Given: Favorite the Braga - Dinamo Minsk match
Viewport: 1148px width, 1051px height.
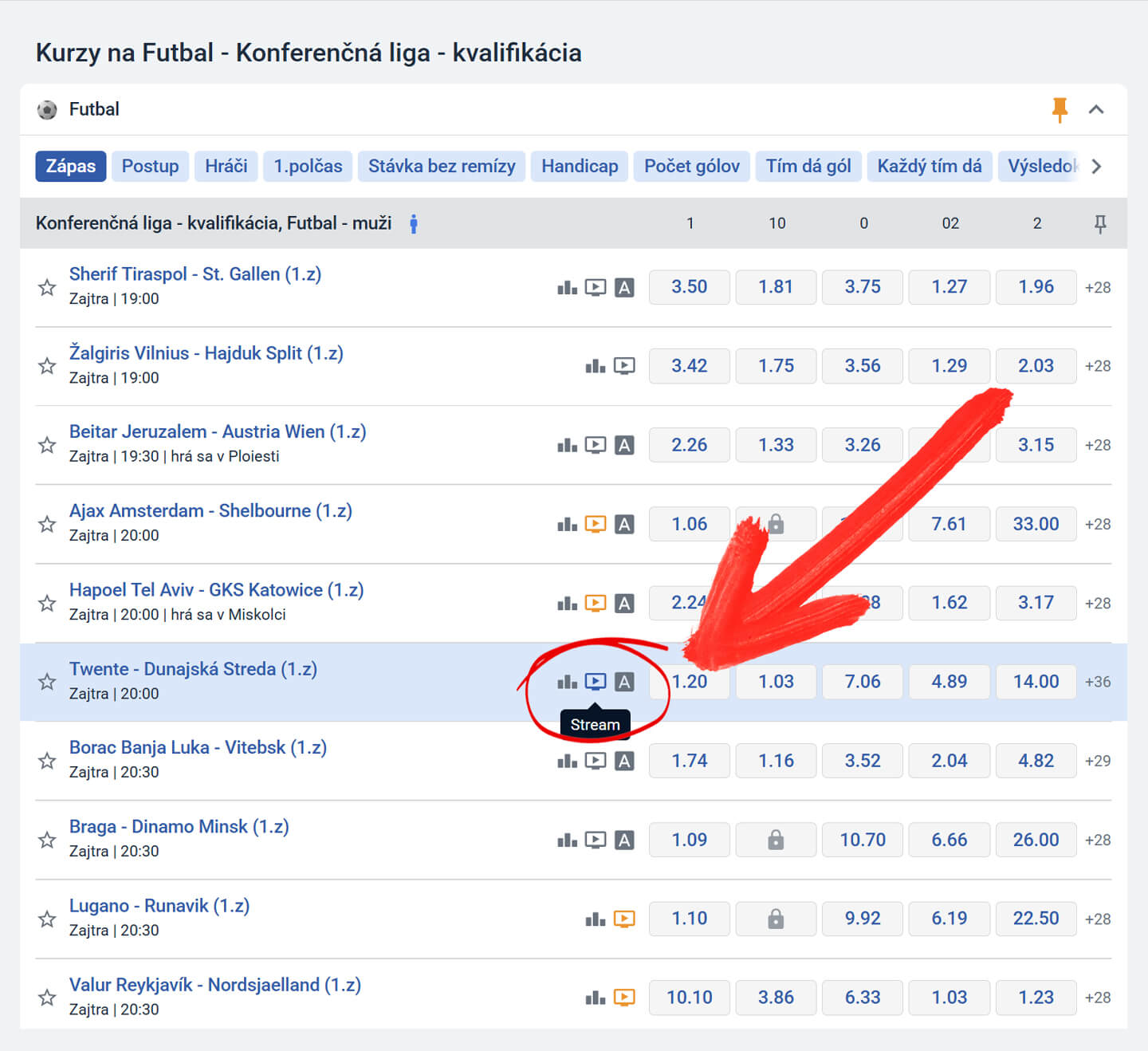Looking at the screenshot, I should click(x=47, y=840).
